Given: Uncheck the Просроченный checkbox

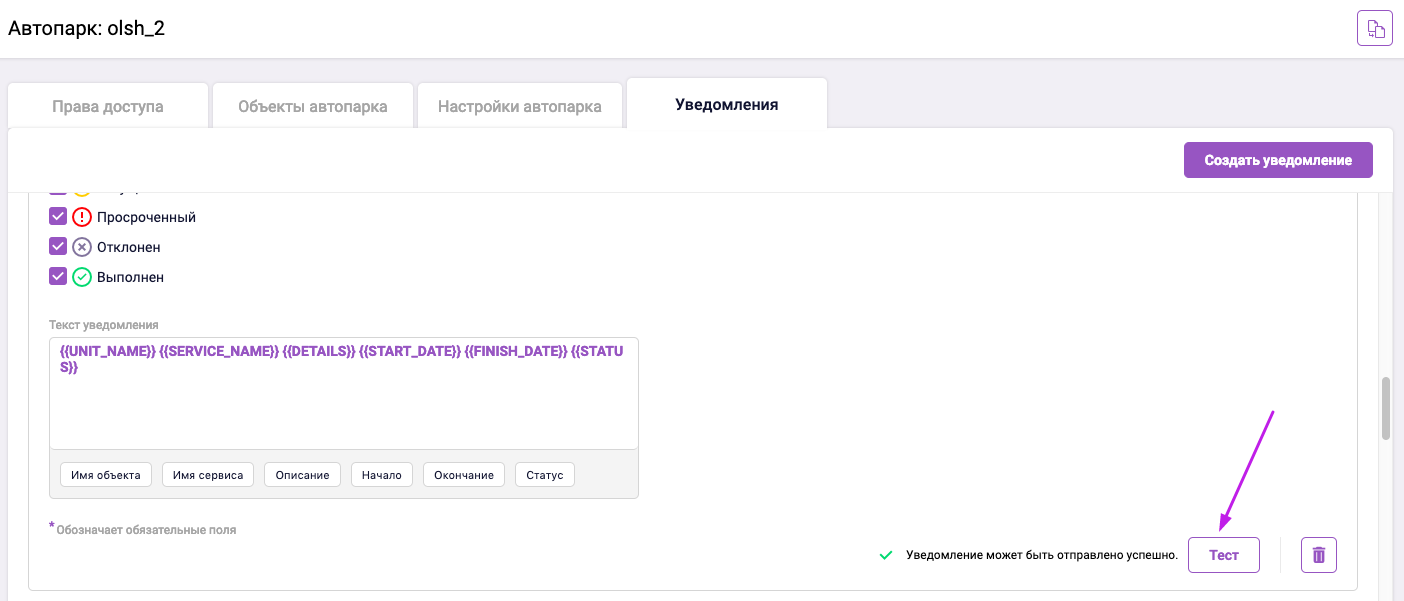Looking at the screenshot, I should click(x=58, y=217).
